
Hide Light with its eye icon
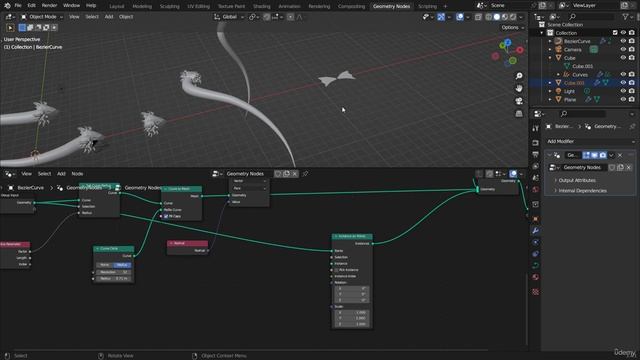(623, 91)
